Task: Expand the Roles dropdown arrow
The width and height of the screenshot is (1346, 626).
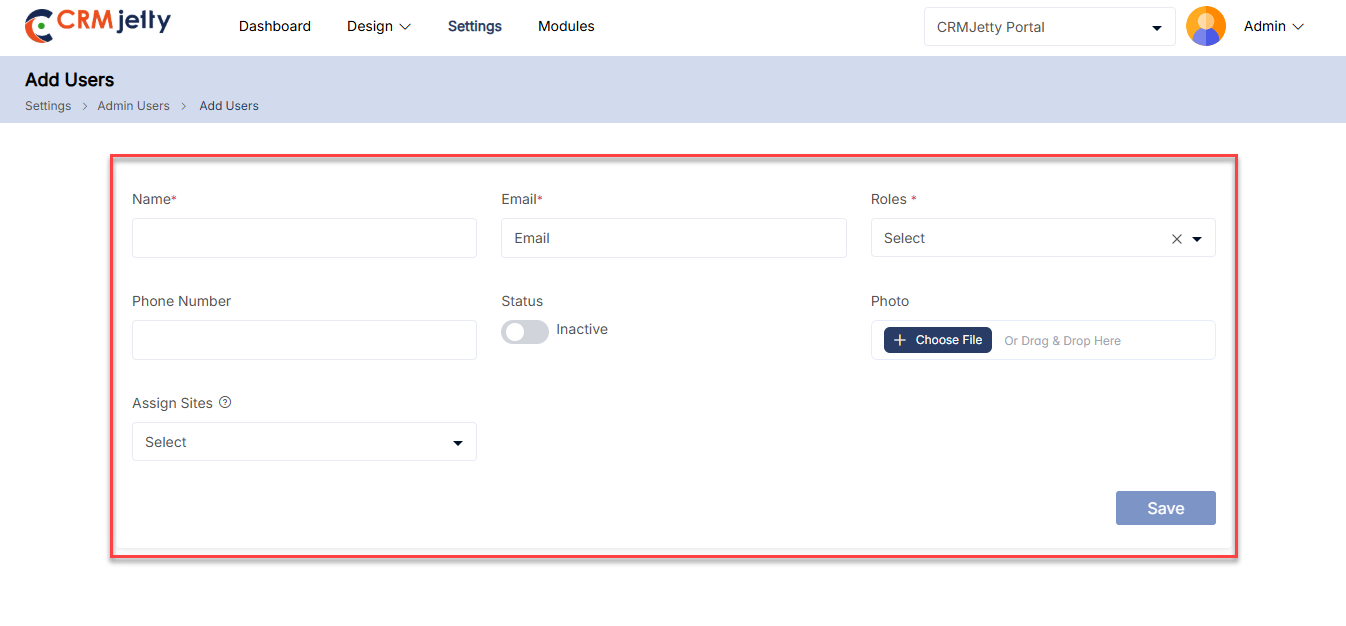Action: coord(1197,239)
